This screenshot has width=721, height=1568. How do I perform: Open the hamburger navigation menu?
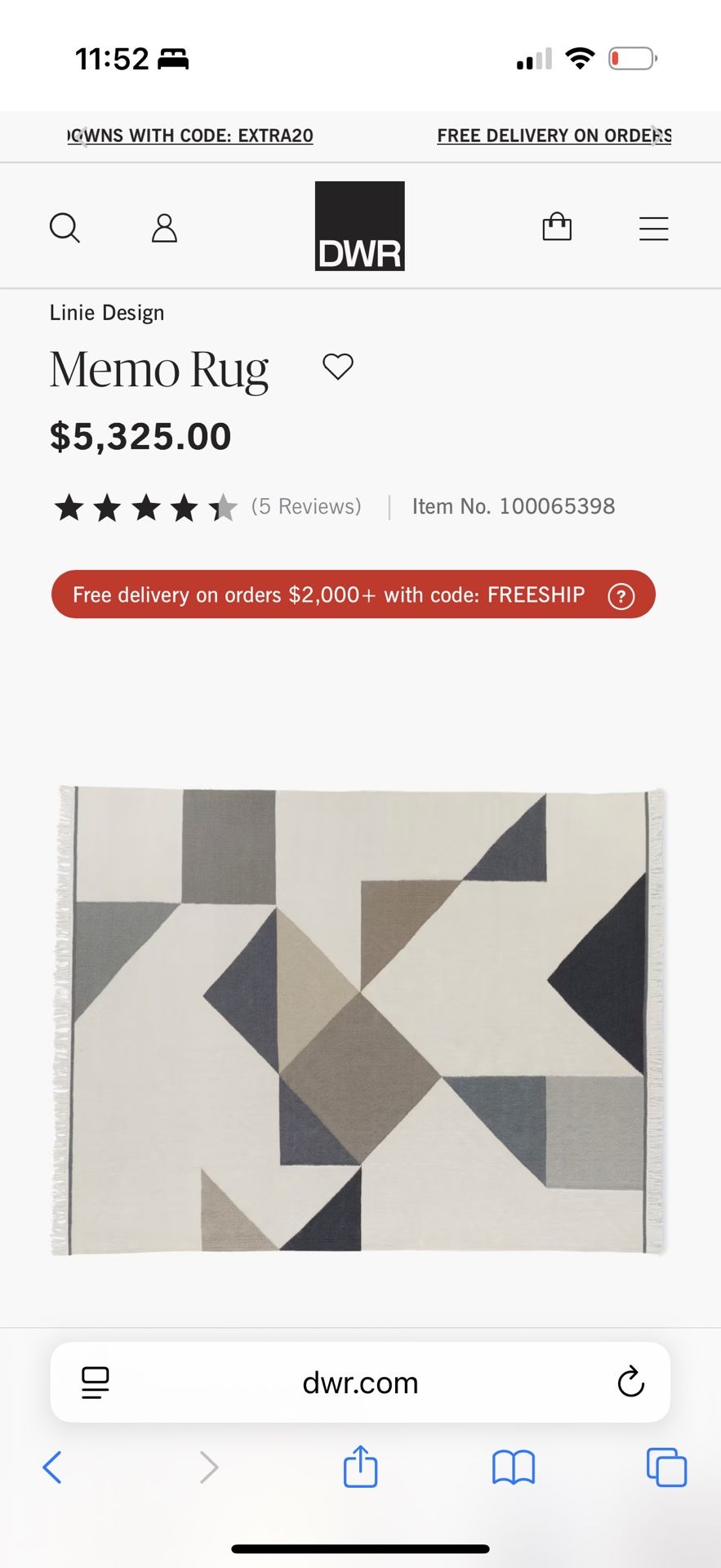653,228
